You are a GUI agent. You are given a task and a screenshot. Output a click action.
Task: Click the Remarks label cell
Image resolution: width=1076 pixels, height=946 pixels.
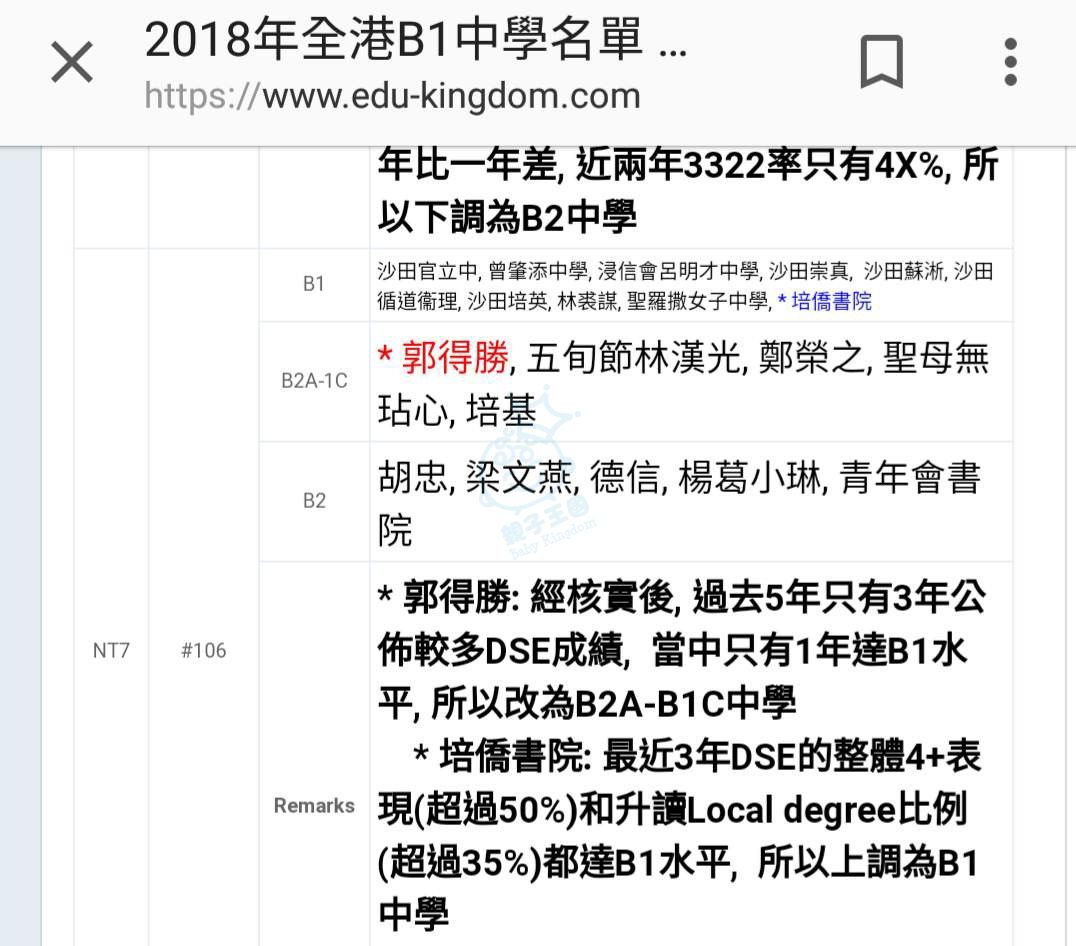(314, 806)
